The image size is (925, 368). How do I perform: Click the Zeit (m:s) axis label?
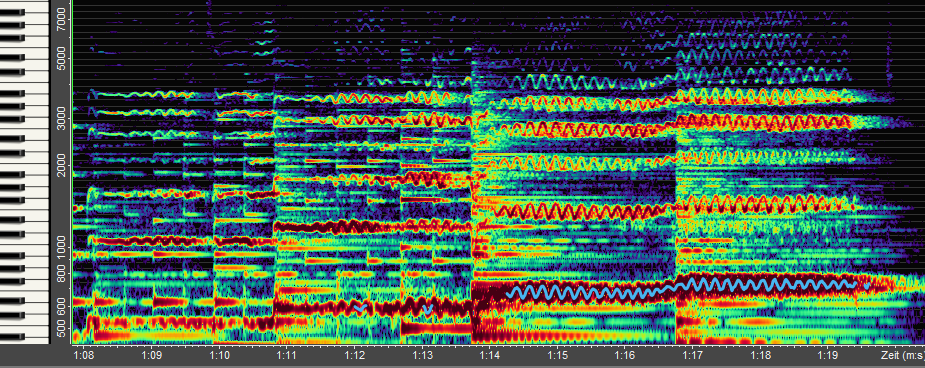[x=902, y=356]
